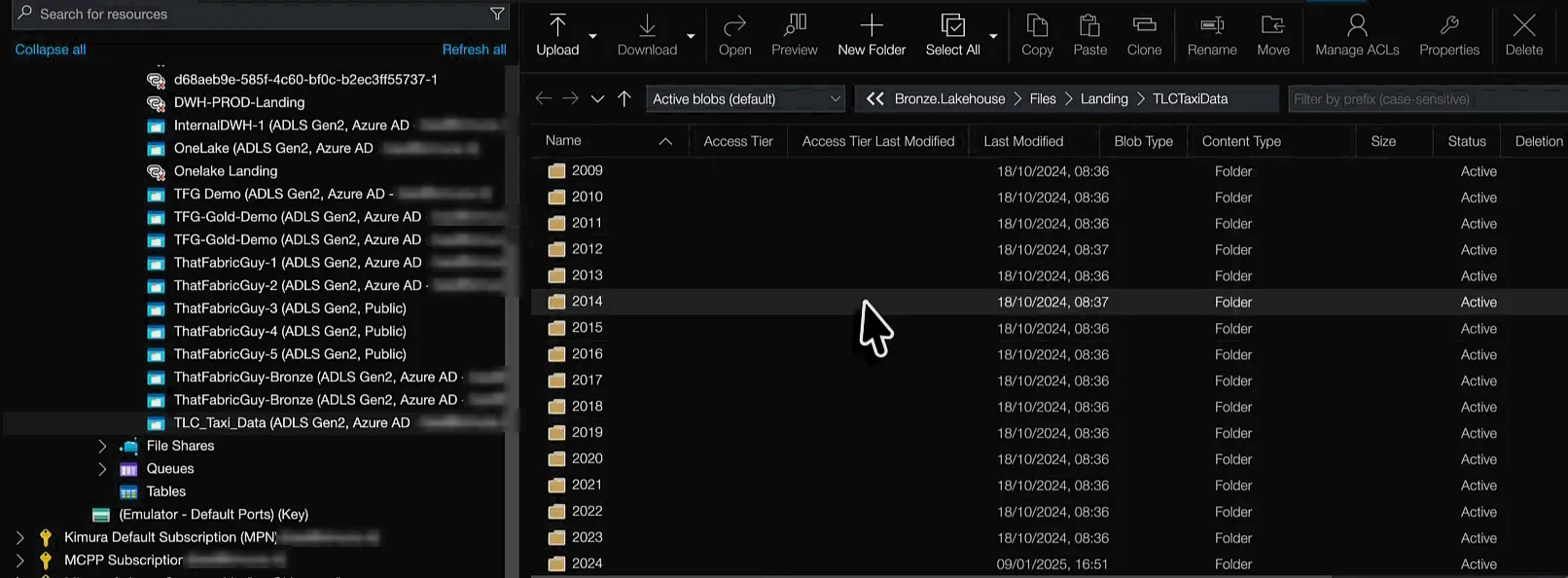Sort by Status column
This screenshot has height=578, width=1568.
tap(1467, 141)
